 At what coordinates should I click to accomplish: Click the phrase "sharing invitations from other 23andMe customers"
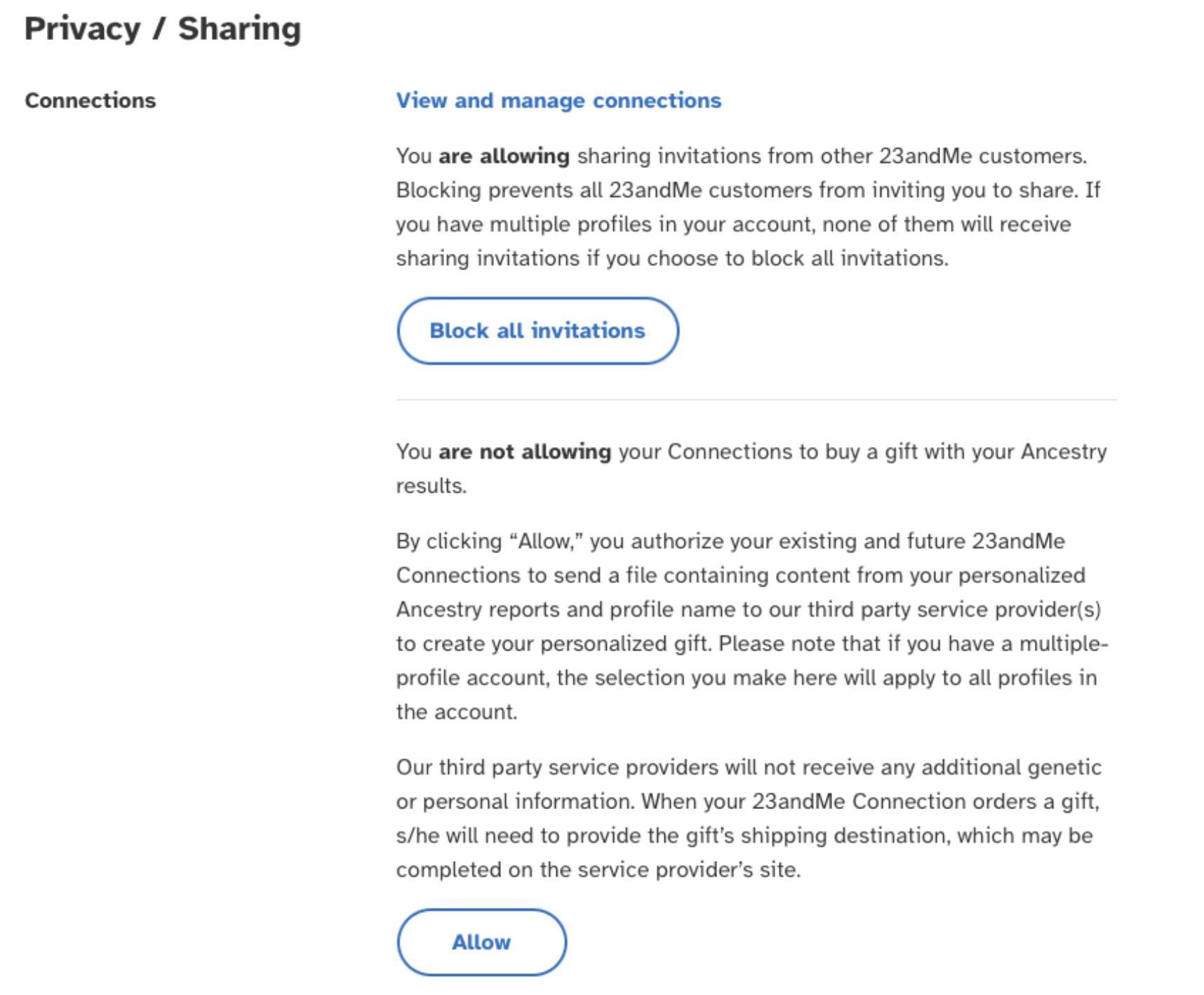pyautogui.click(x=831, y=156)
